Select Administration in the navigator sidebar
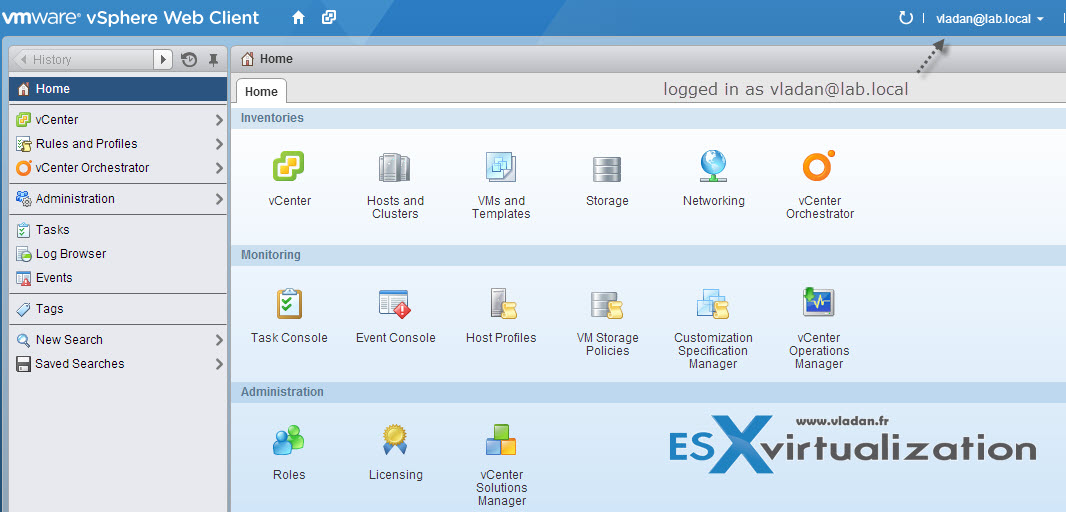This screenshot has width=1066, height=512. pos(118,199)
